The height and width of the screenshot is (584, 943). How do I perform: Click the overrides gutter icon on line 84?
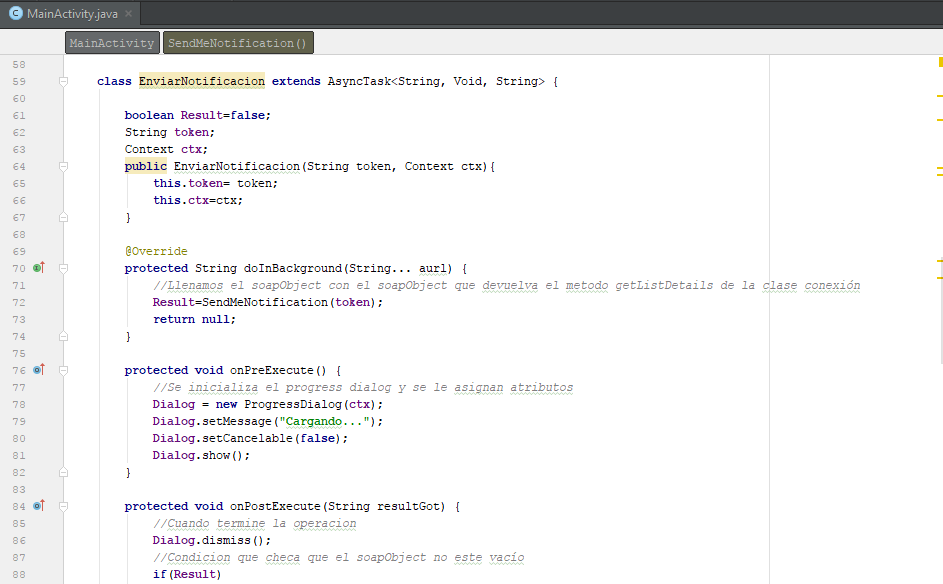coord(38,505)
